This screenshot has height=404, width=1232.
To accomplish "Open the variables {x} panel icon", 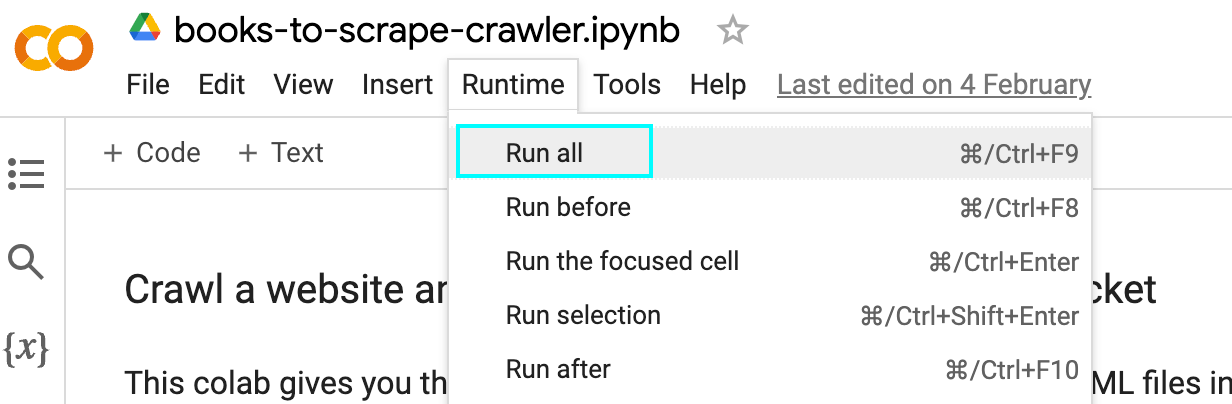I will pos(26,349).
